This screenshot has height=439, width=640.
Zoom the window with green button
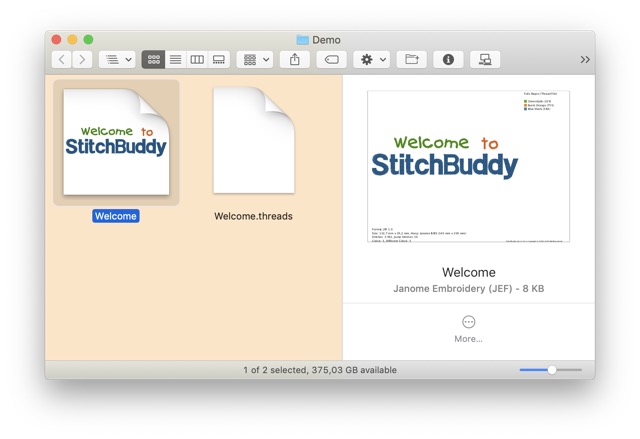[88, 40]
